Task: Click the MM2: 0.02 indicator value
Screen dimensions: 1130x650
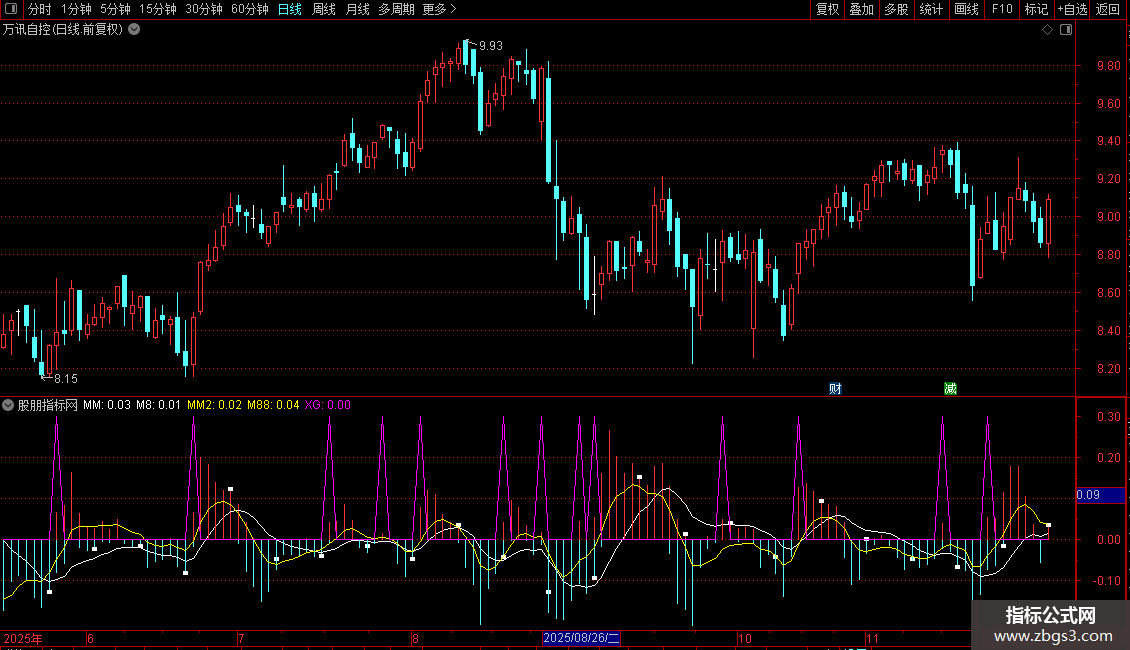Action: [215, 405]
